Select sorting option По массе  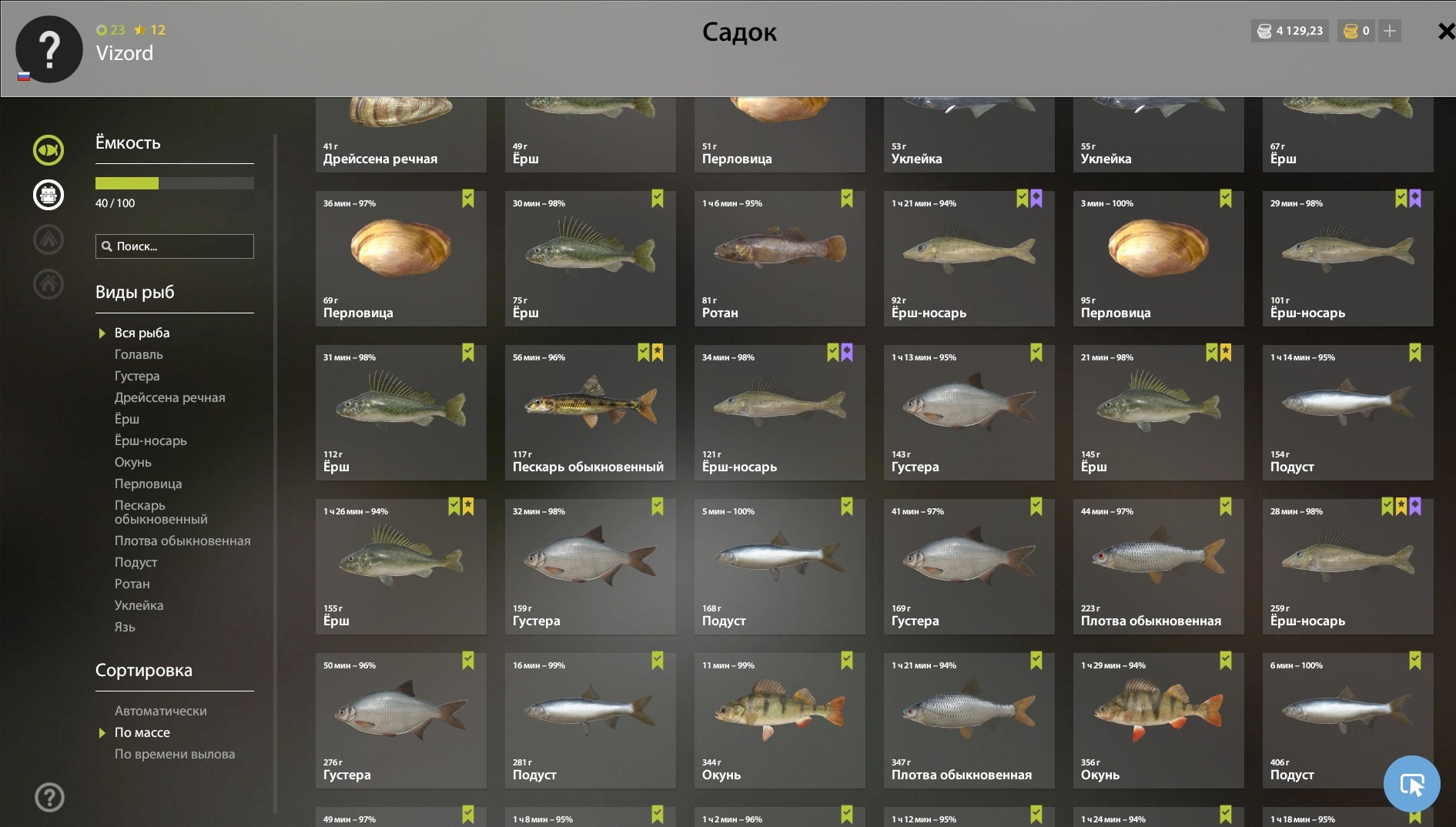pyautogui.click(x=142, y=732)
